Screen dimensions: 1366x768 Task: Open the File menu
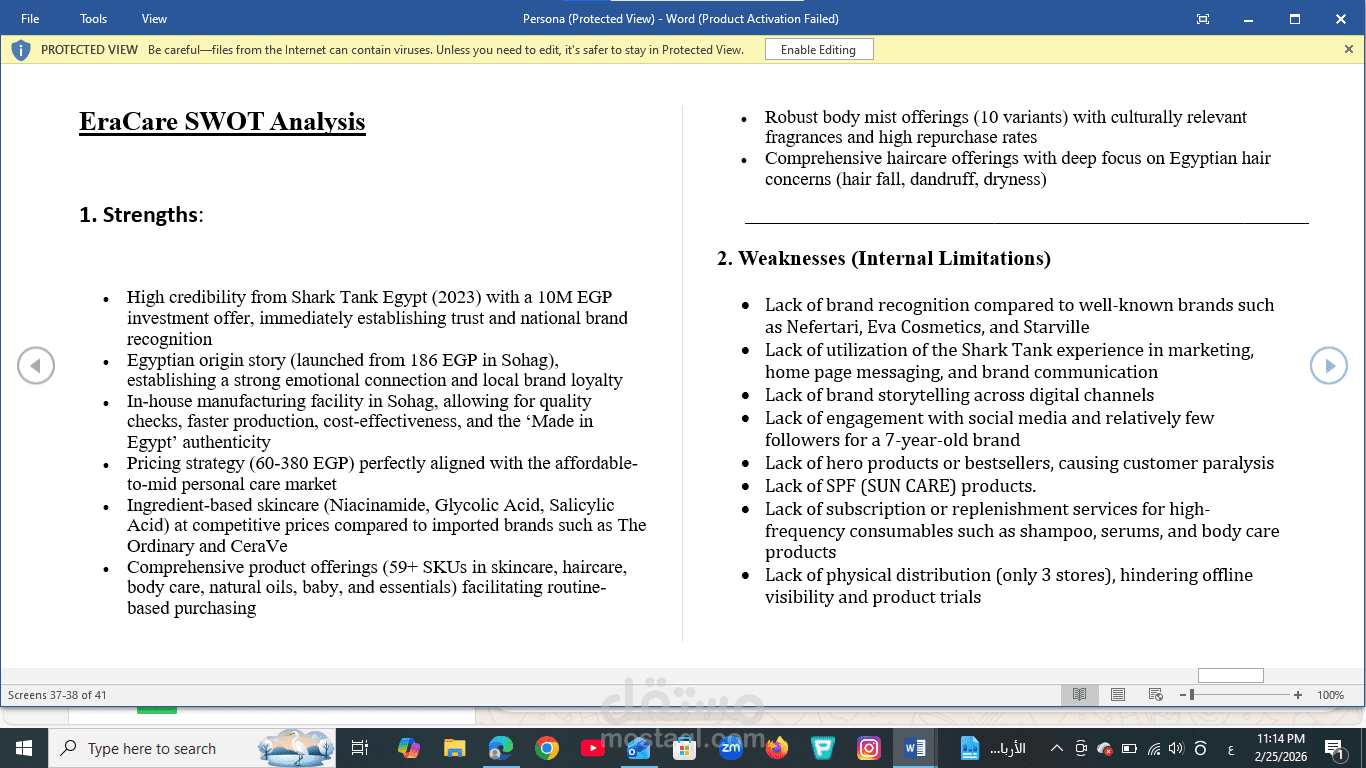(x=30, y=19)
